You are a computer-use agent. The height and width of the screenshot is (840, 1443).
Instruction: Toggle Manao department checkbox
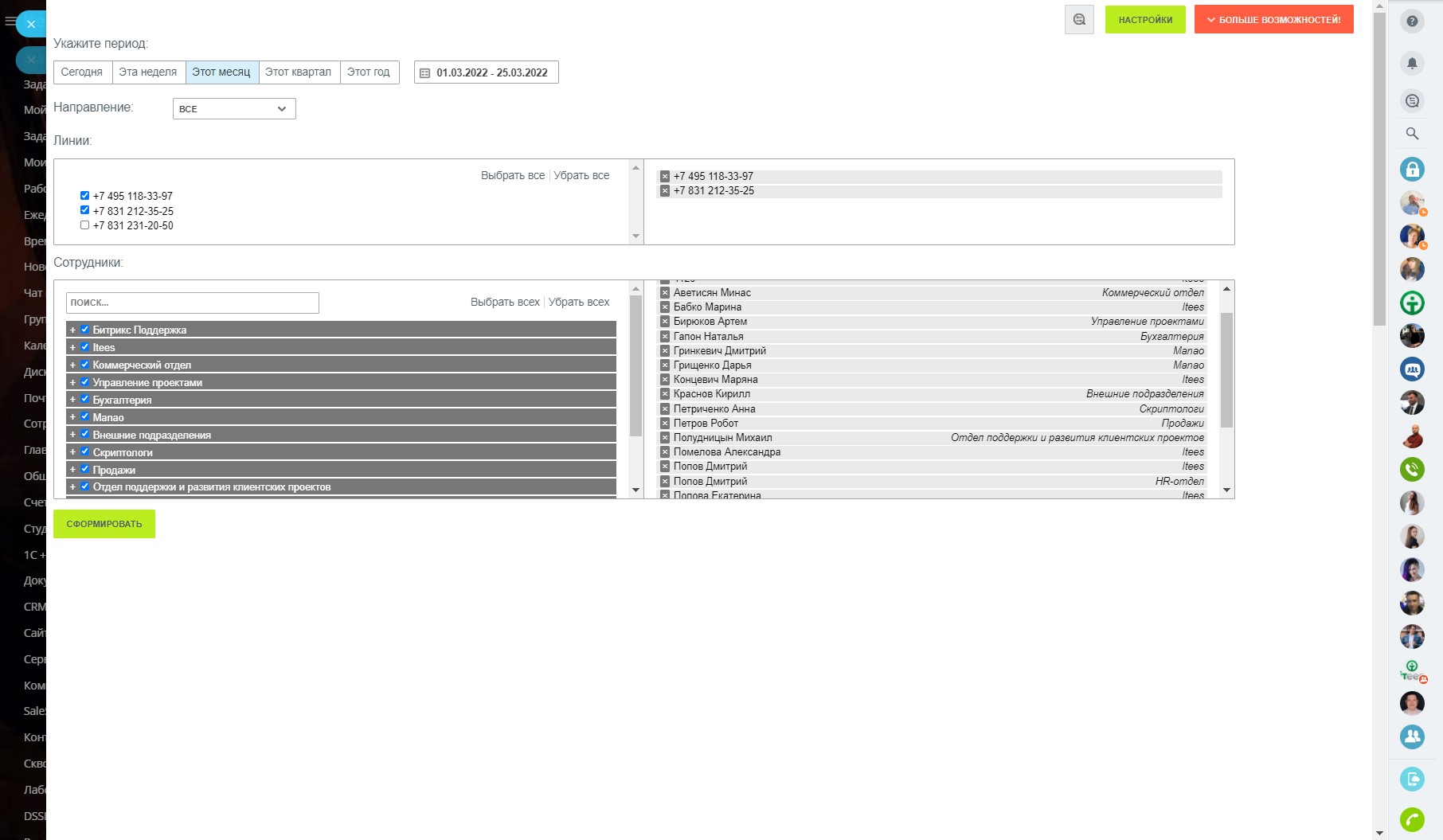(84, 417)
